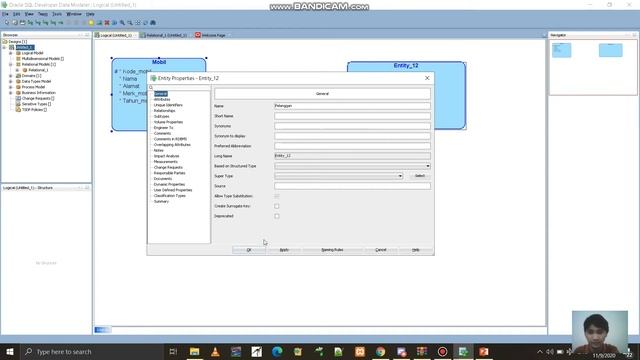Enable Create Surrogate Key checkbox
The height and width of the screenshot is (360, 640).
[x=277, y=206]
